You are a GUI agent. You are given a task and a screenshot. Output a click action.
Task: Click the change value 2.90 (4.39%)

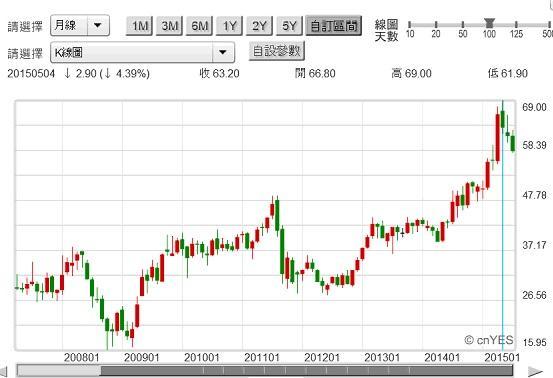coord(107,73)
